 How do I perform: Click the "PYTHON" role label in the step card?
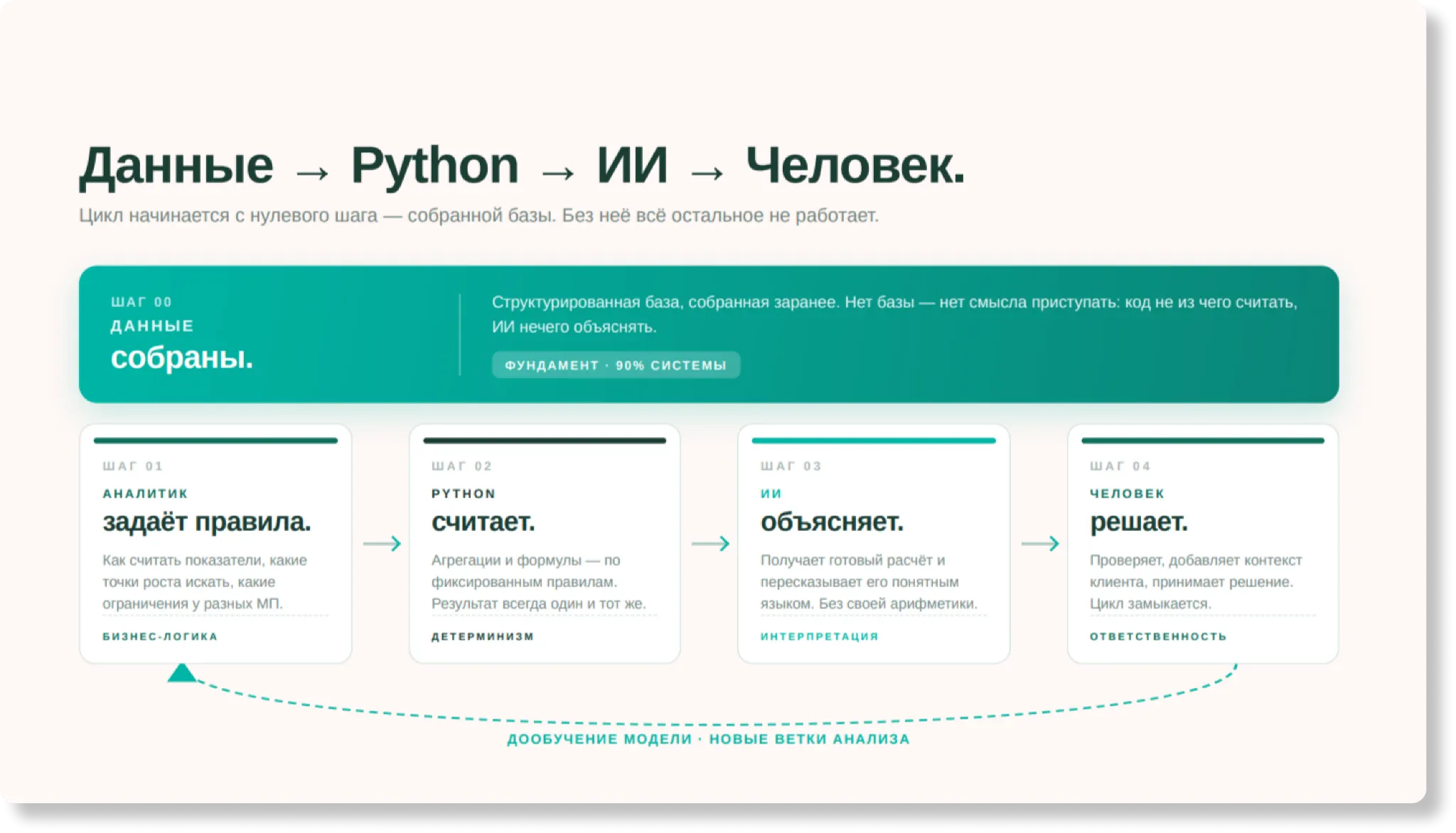point(464,493)
